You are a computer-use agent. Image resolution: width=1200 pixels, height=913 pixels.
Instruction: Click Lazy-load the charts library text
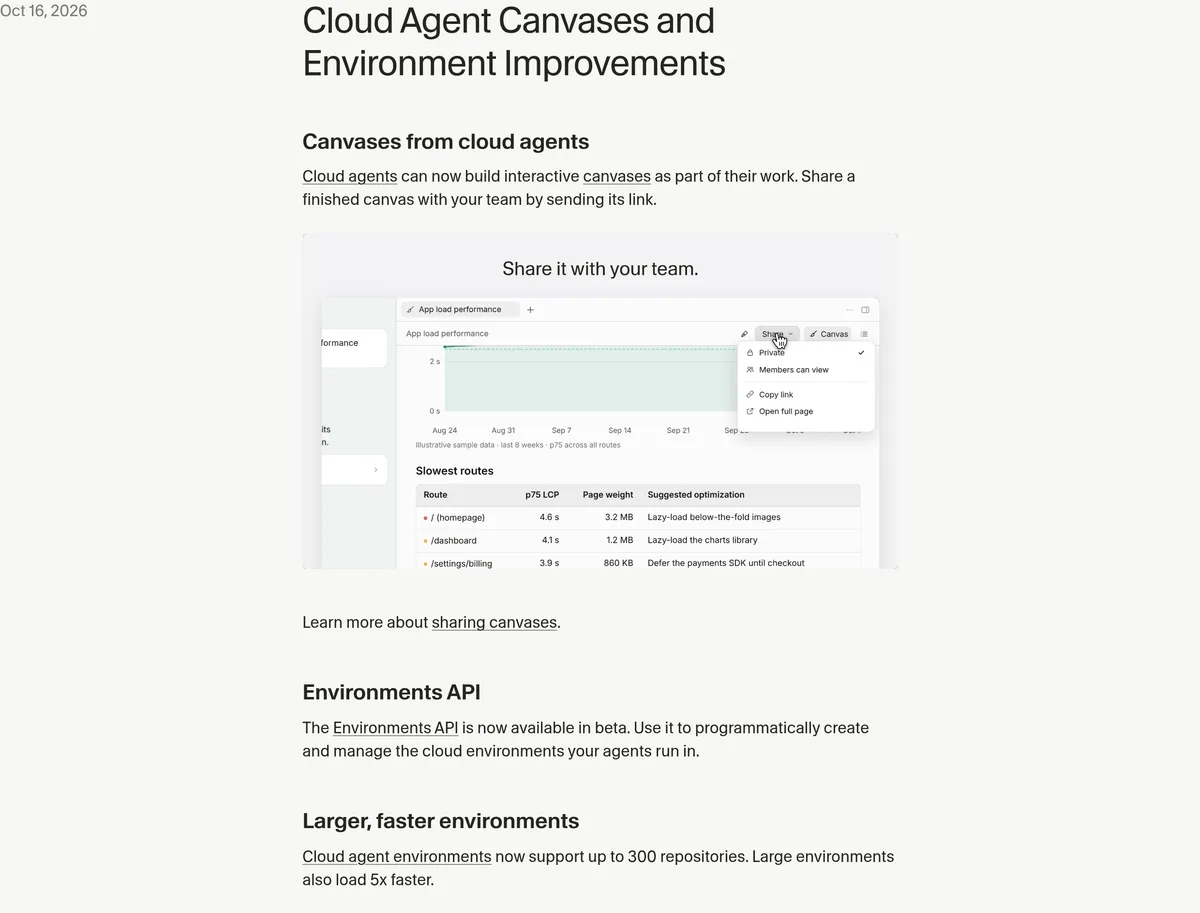pos(702,540)
